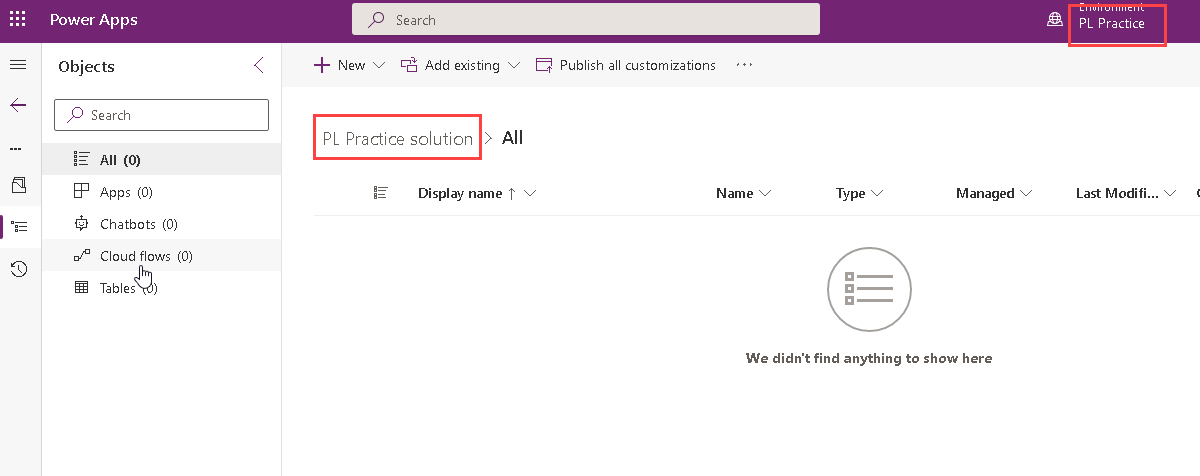Open the Overview page icon
The width and height of the screenshot is (1200, 476).
pyautogui.click(x=18, y=186)
